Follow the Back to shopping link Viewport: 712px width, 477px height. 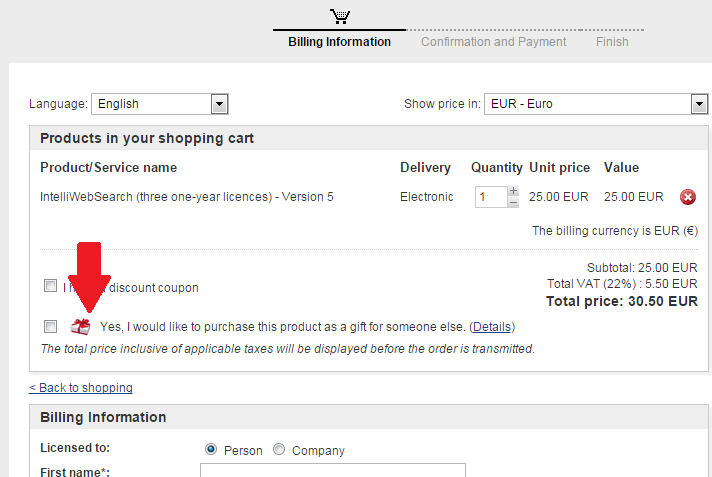(x=81, y=388)
